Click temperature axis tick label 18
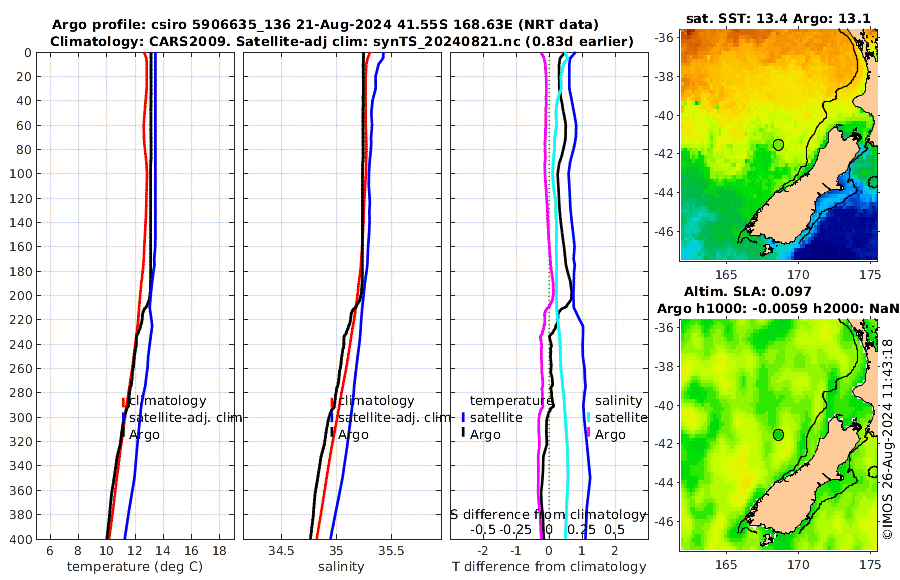Image resolution: width=900 pixels, height=580 pixels. point(220,551)
